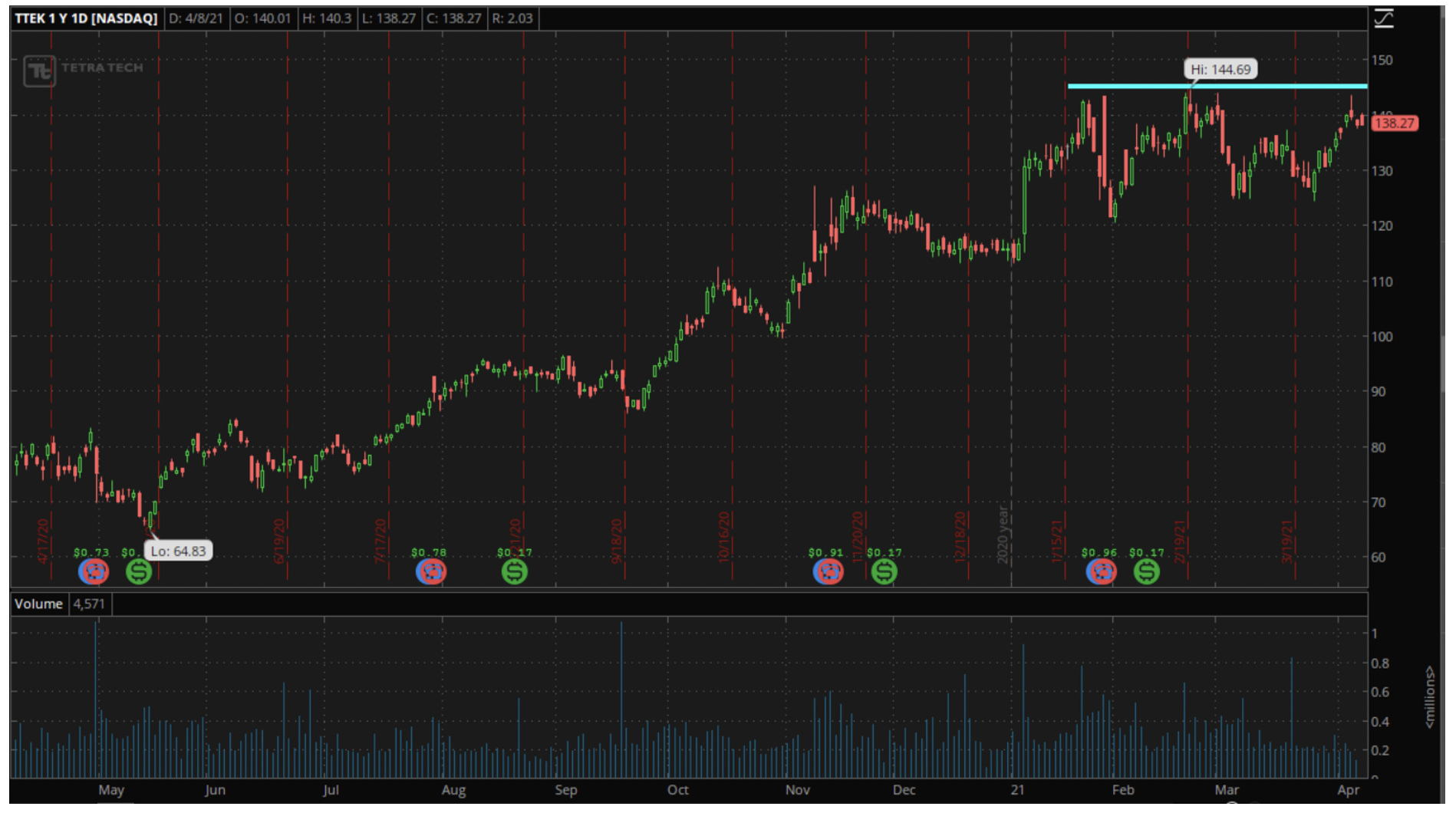Click the $0.17 dividend icon between Aug and Sep
The height and width of the screenshot is (813, 1456).
(515, 571)
